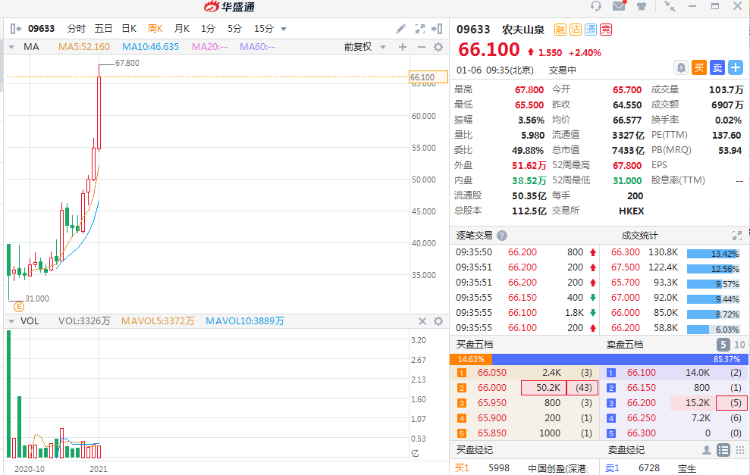
Task: Collapse the left sidebar panel toggle
Action: tap(12, 29)
